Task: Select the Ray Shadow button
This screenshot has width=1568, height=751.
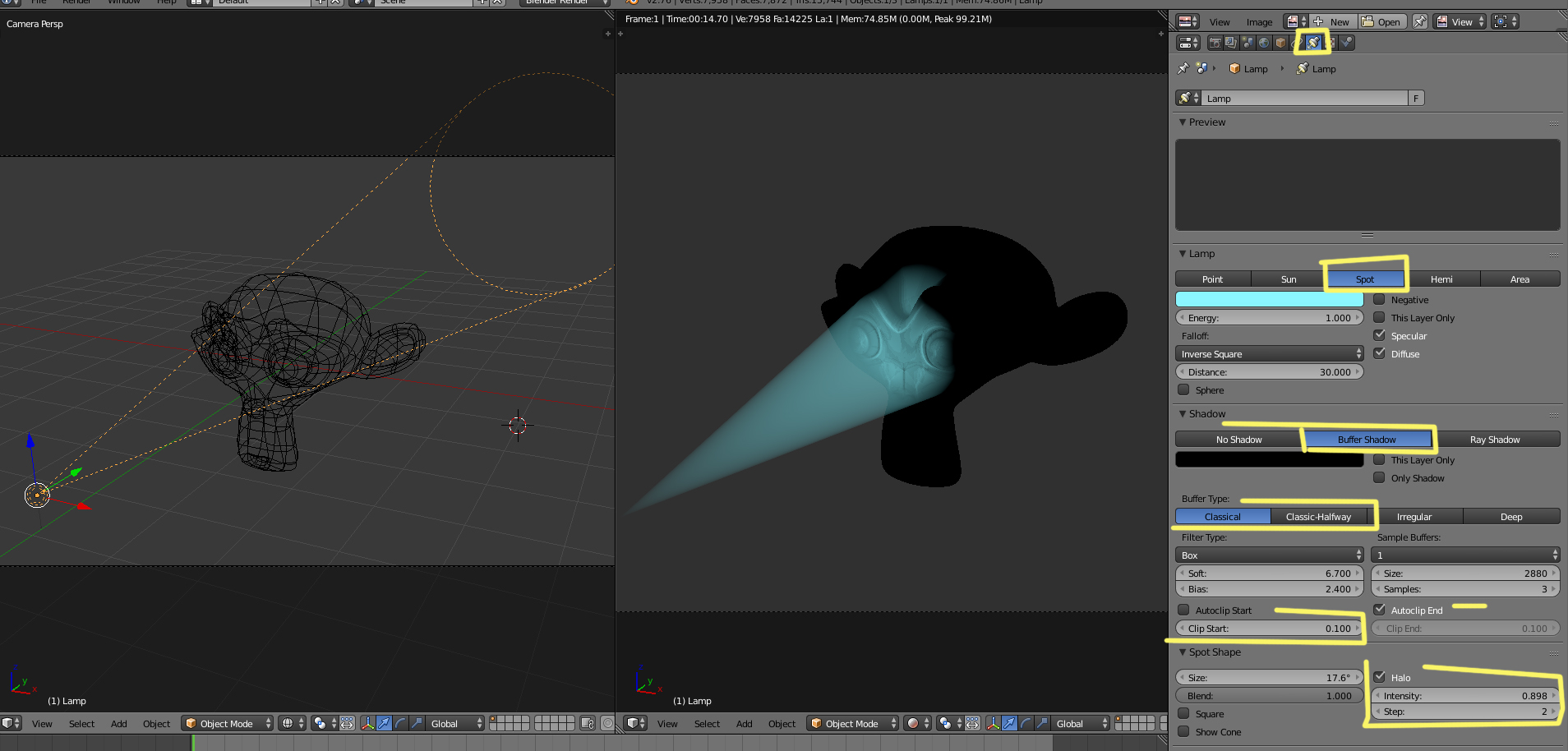Action: click(x=1494, y=440)
